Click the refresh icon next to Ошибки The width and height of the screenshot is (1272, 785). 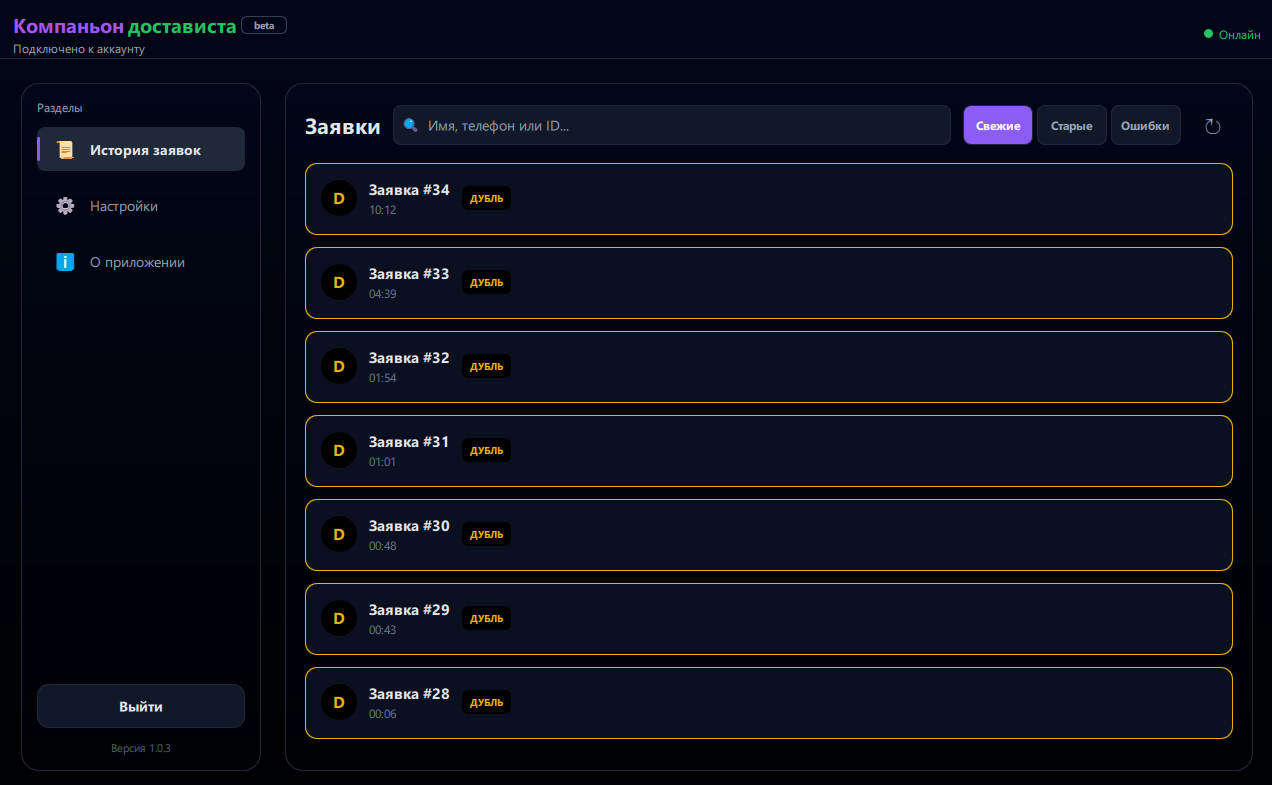(1212, 126)
